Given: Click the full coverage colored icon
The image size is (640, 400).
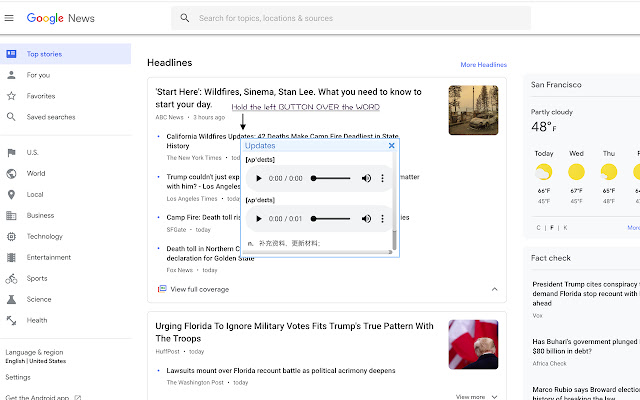Looking at the screenshot, I should (x=162, y=289).
